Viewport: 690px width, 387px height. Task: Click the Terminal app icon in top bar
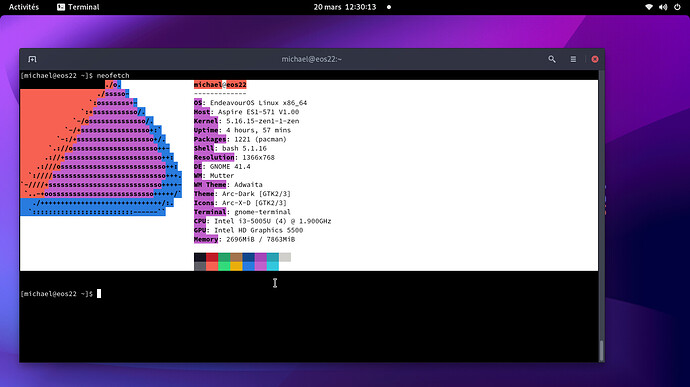(61, 7)
